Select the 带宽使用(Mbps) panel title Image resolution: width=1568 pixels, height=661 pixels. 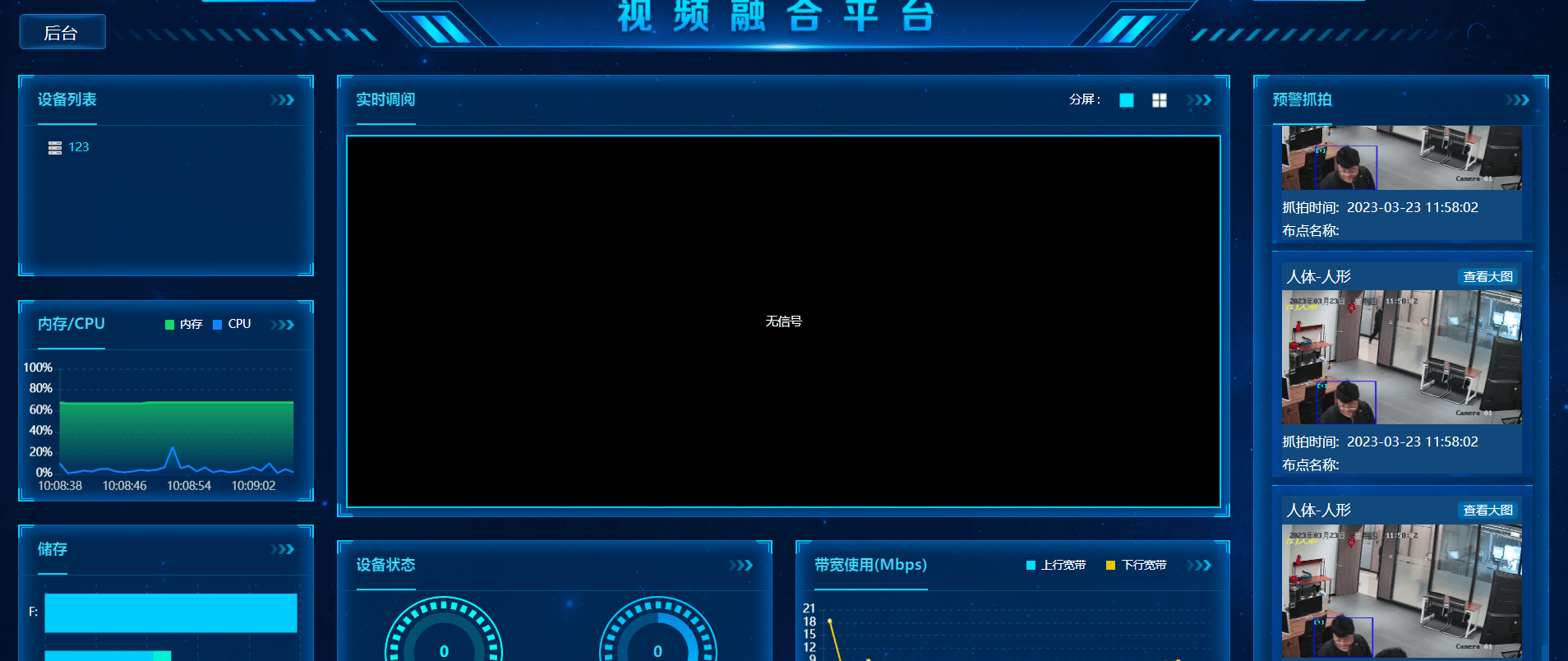[x=871, y=565]
